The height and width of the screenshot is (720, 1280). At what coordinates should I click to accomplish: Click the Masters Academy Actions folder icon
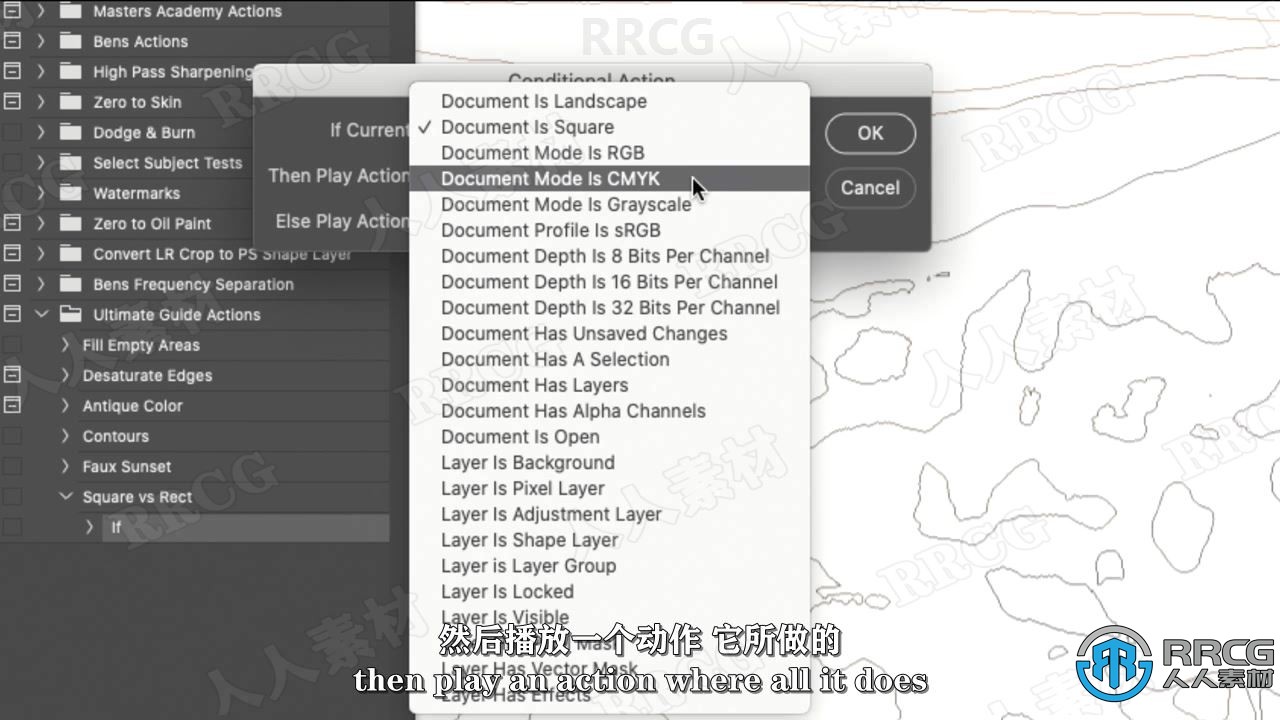click(70, 12)
